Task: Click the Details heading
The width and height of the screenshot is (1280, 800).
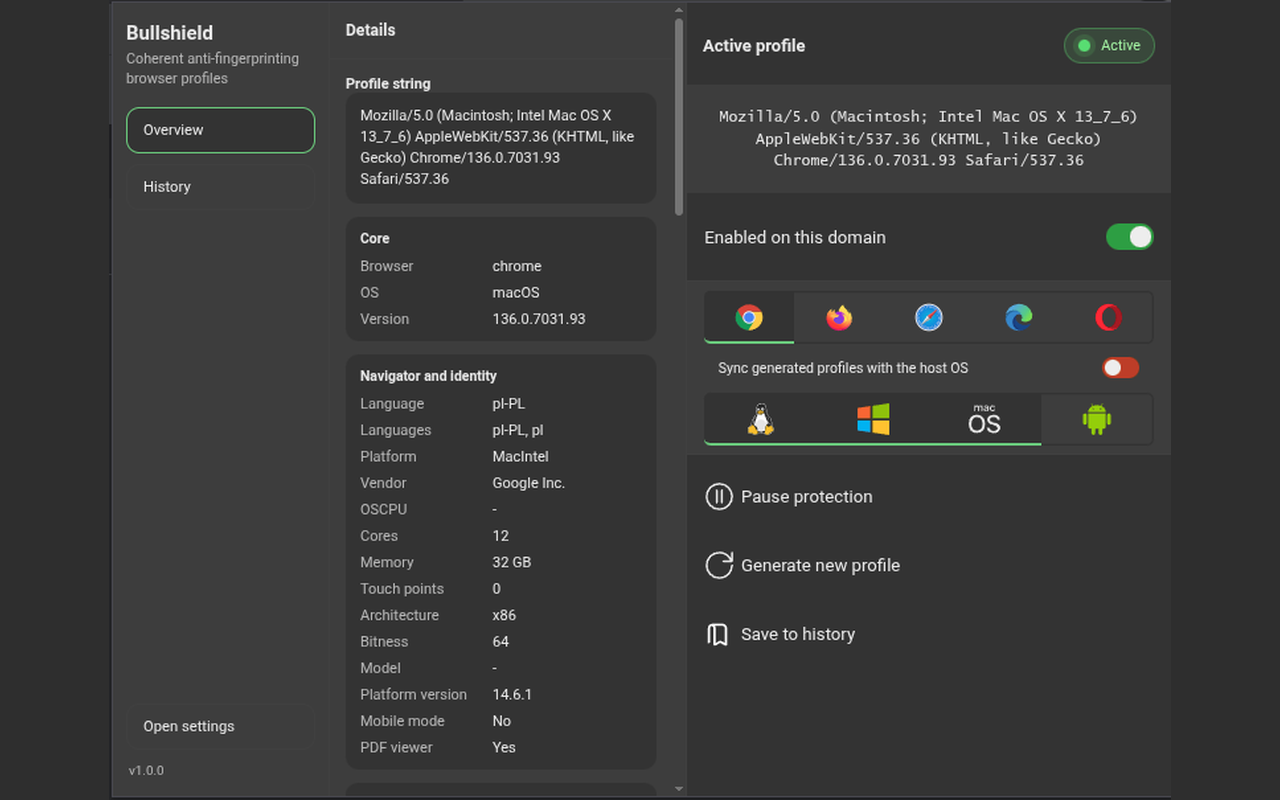Action: (370, 30)
